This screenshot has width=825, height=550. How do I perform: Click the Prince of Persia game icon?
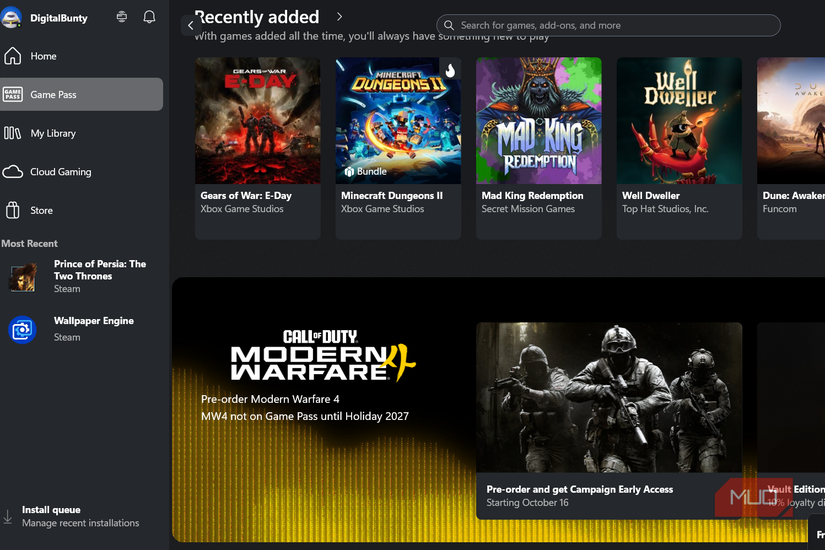click(x=23, y=277)
